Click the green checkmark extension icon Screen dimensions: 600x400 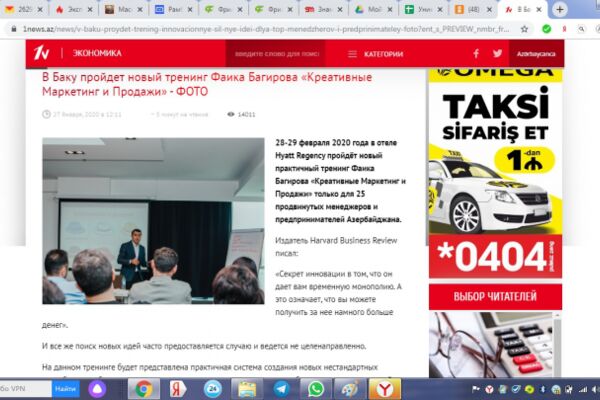coord(546,29)
